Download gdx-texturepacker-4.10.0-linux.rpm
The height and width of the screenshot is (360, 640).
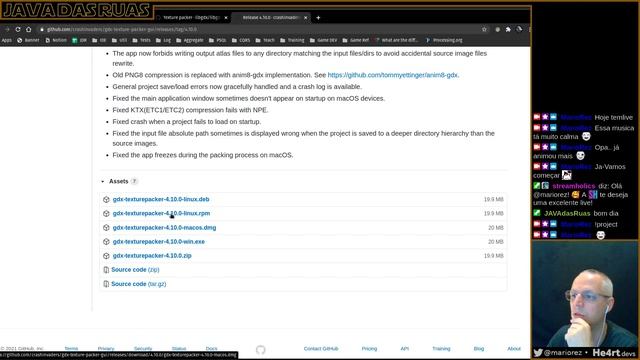[x=161, y=213]
